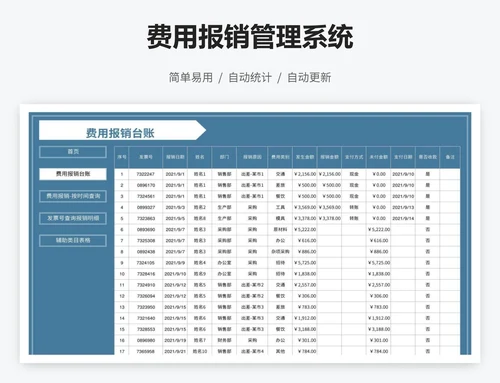This screenshot has width=500, height=383.
Task: Go to 发票号查询报销明细 in the sidebar
Action: tap(73, 218)
